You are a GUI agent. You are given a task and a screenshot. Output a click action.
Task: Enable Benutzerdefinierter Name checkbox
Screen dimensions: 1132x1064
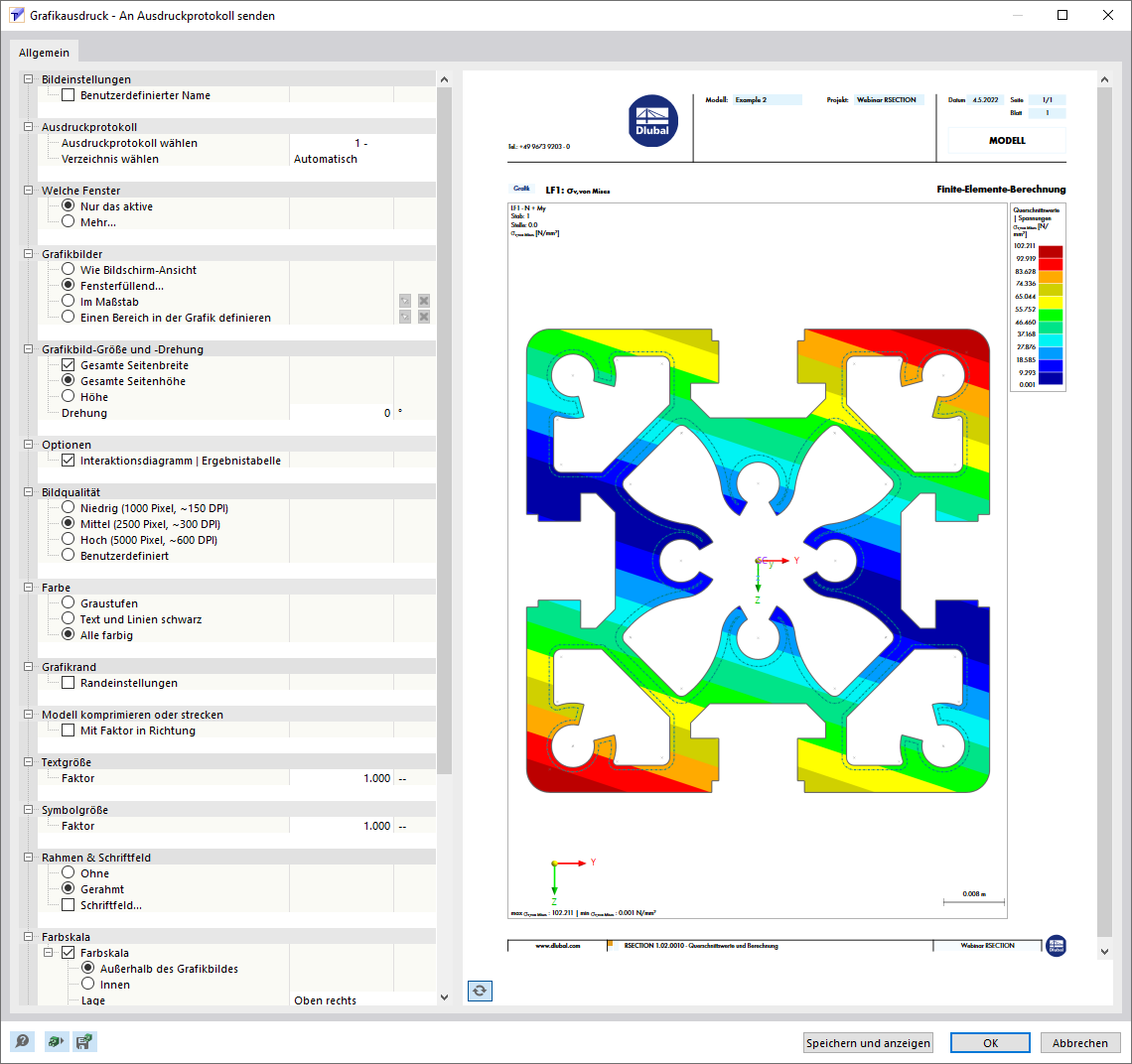[x=68, y=94]
